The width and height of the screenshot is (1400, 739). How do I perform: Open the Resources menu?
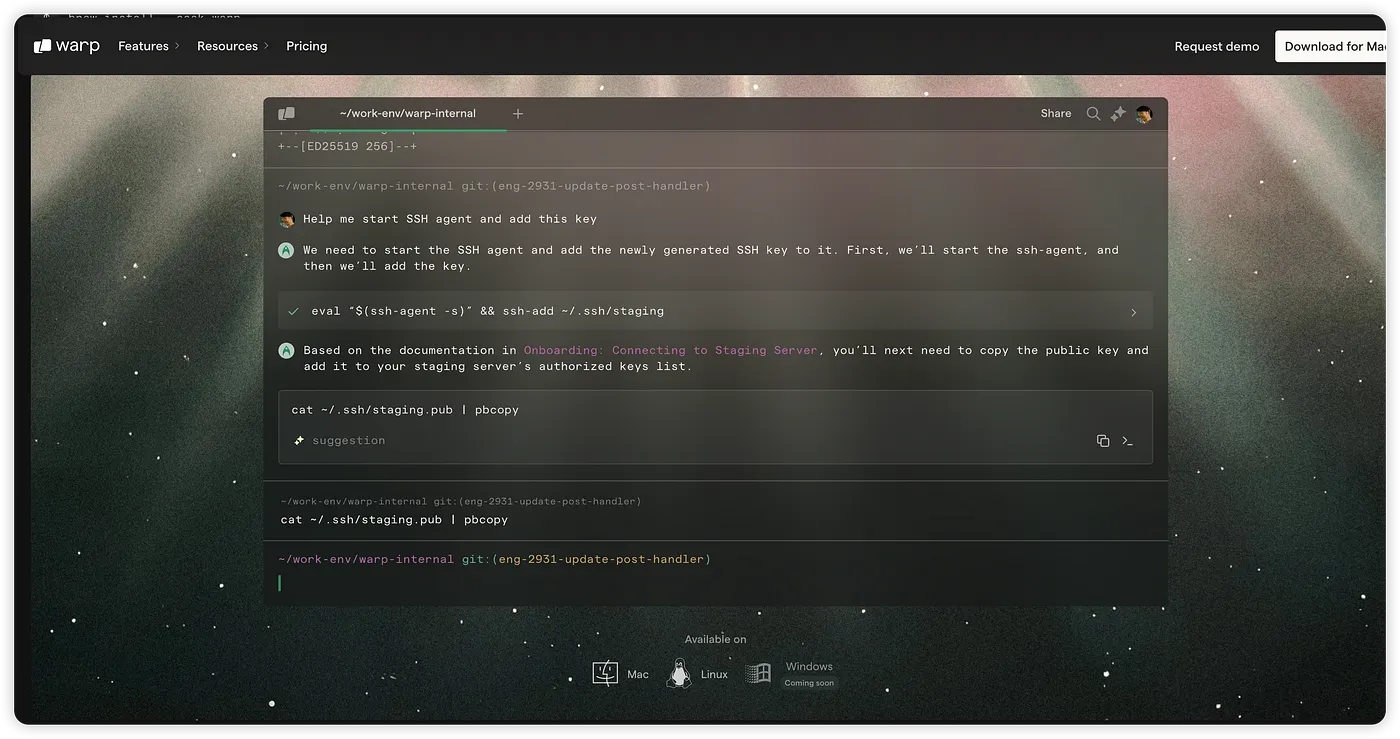(227, 46)
